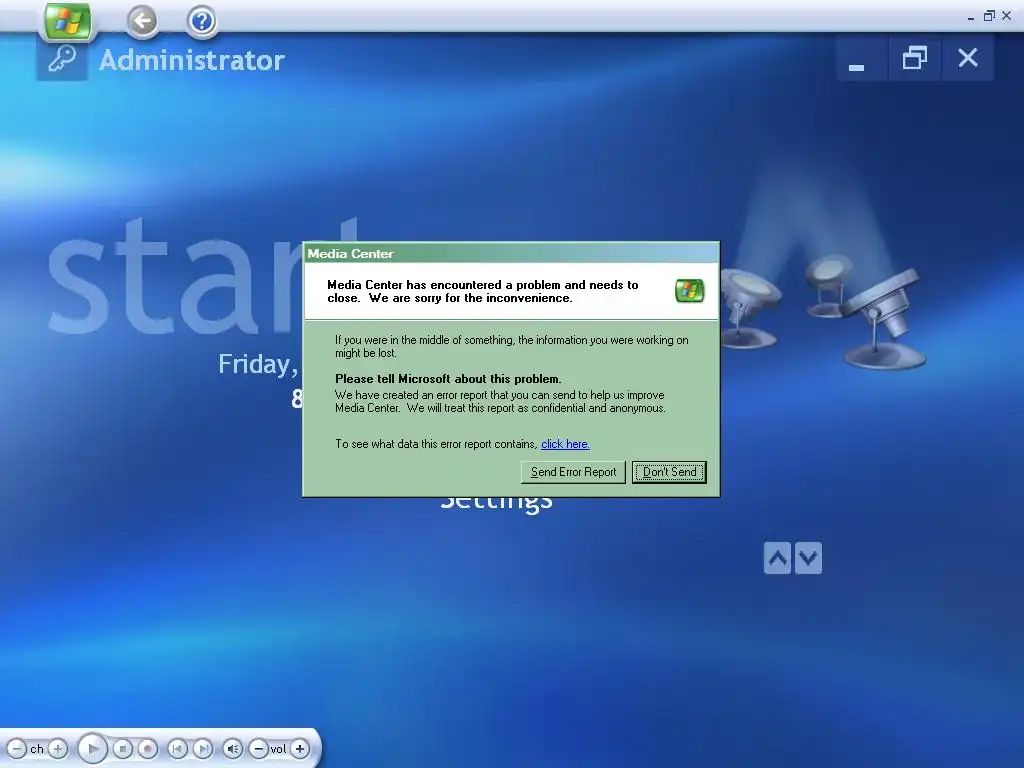Skip to next track button
The height and width of the screenshot is (768, 1024).
tap(203, 748)
